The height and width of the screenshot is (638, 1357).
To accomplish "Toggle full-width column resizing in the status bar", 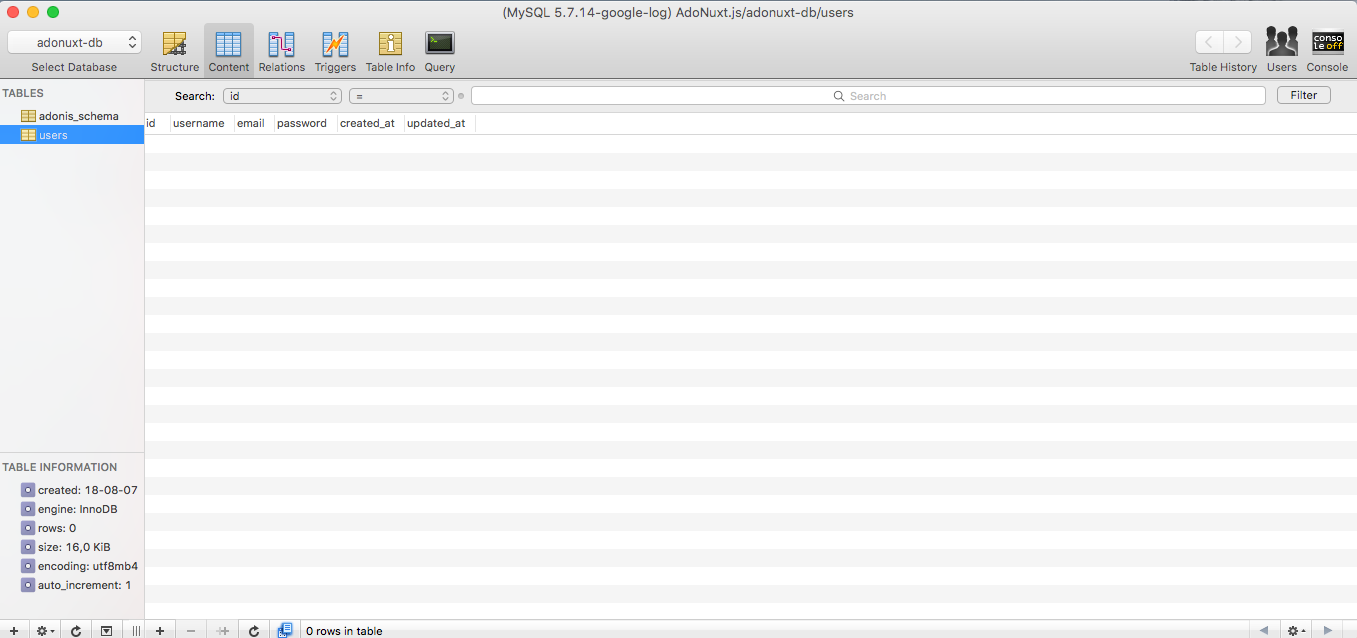I will click(x=136, y=631).
